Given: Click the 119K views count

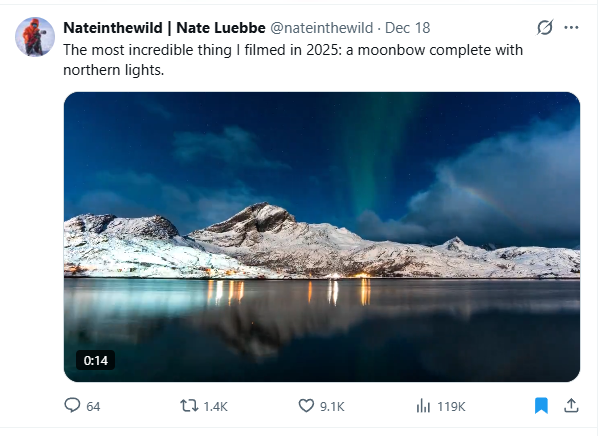Looking at the screenshot, I should 451,407.
